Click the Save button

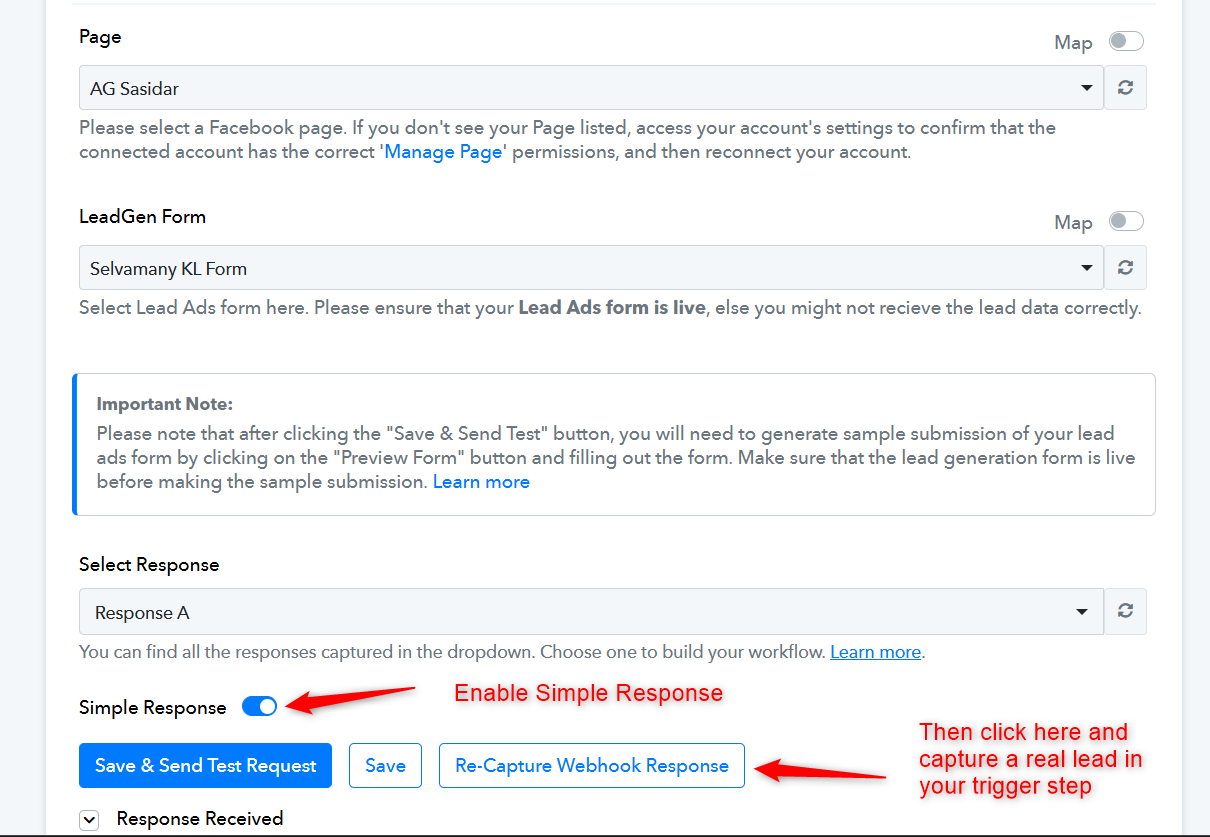(385, 765)
